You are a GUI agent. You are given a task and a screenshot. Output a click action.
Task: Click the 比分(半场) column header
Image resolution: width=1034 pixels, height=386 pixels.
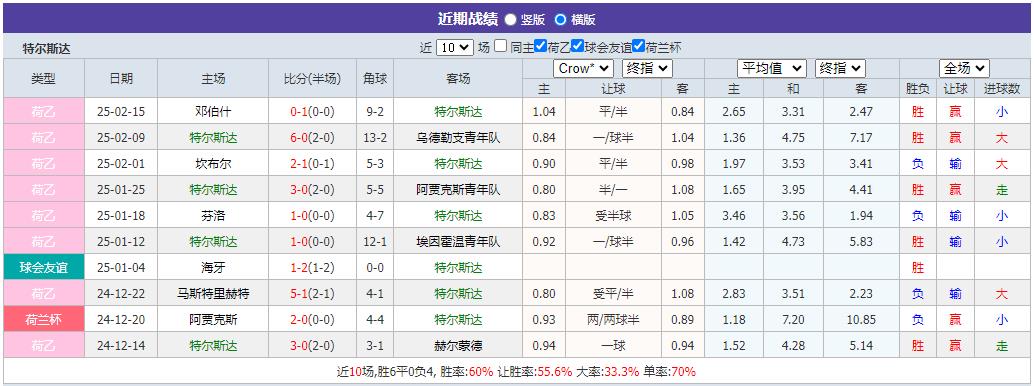click(313, 79)
